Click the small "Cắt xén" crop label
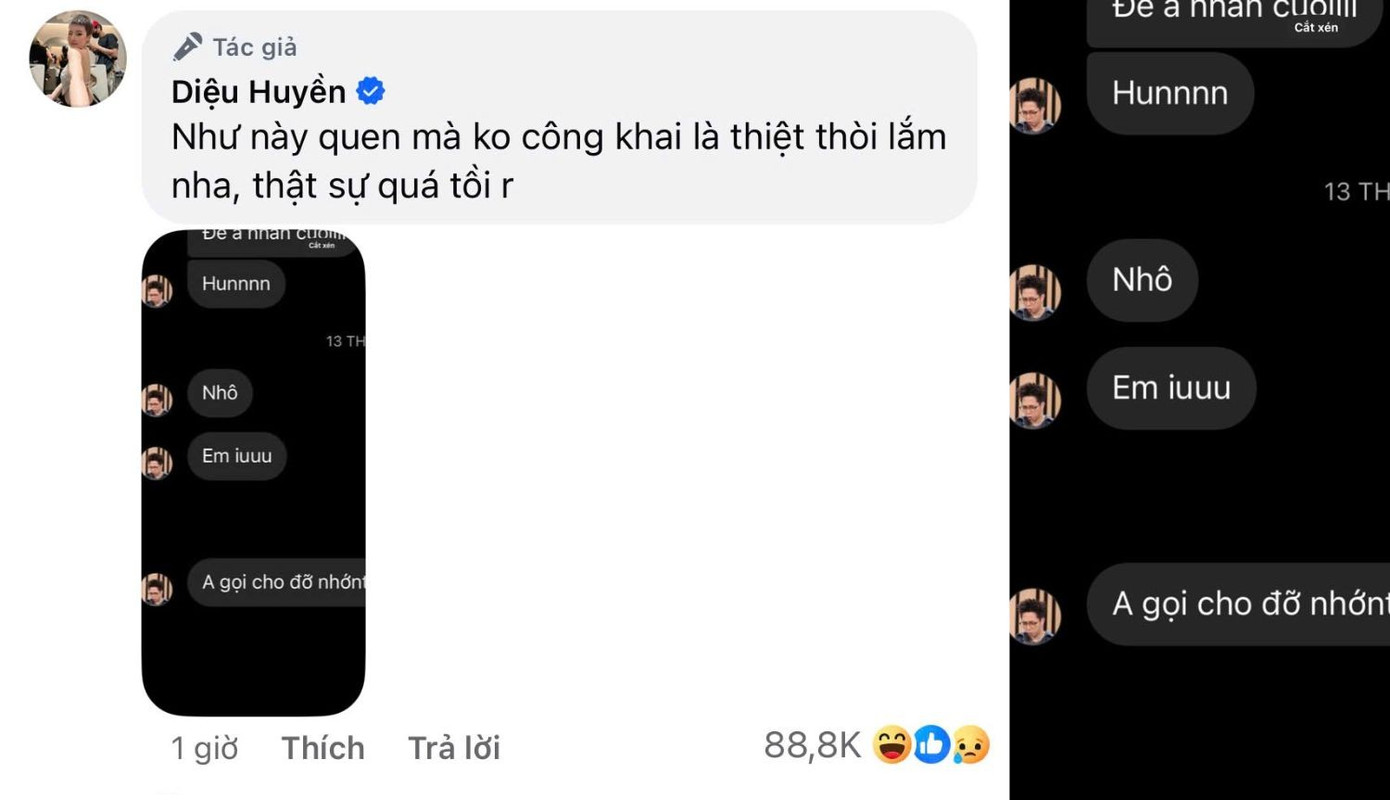This screenshot has height=800, width=1390. click(x=322, y=245)
